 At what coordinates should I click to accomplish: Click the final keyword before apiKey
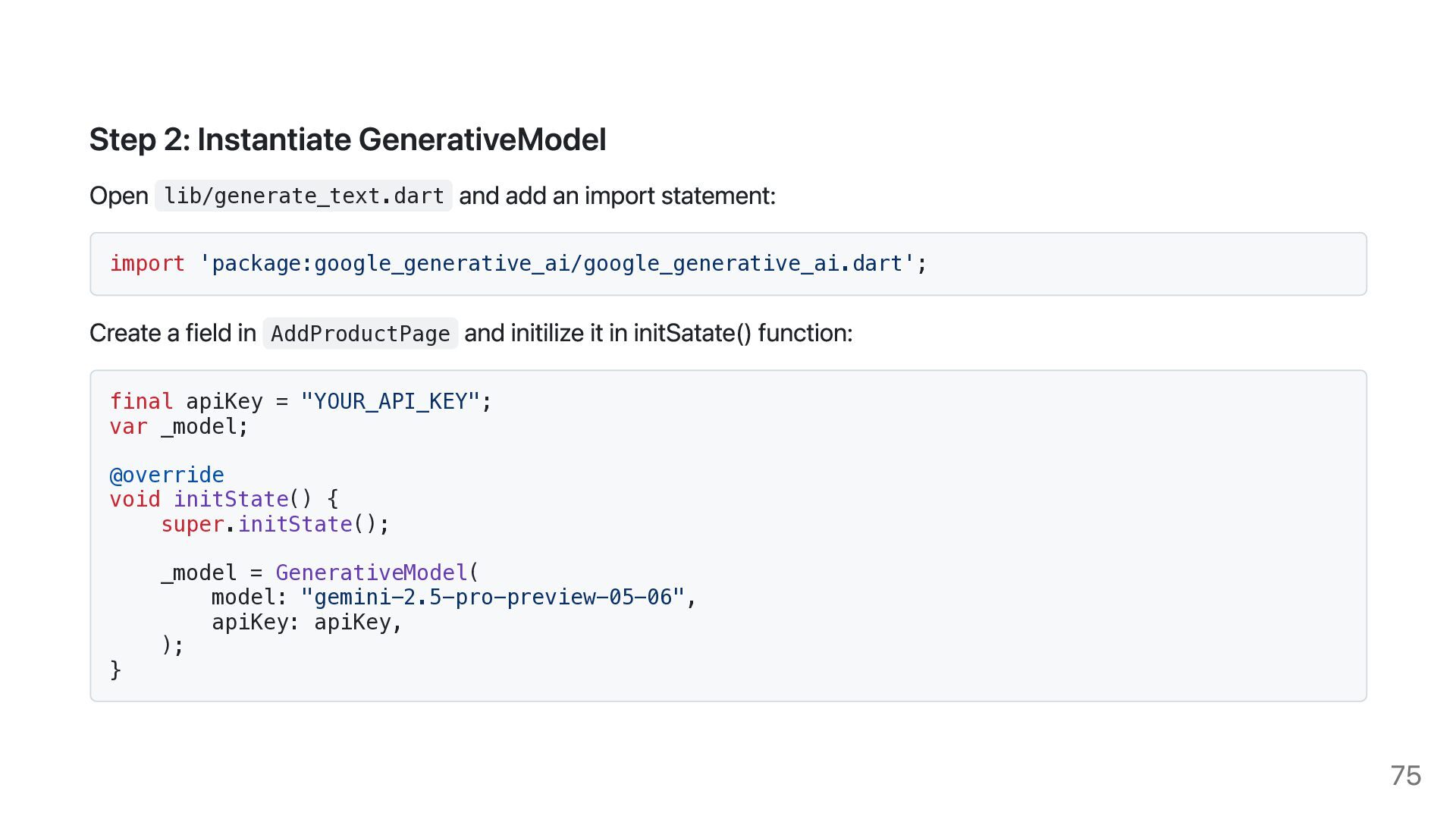[x=141, y=401]
